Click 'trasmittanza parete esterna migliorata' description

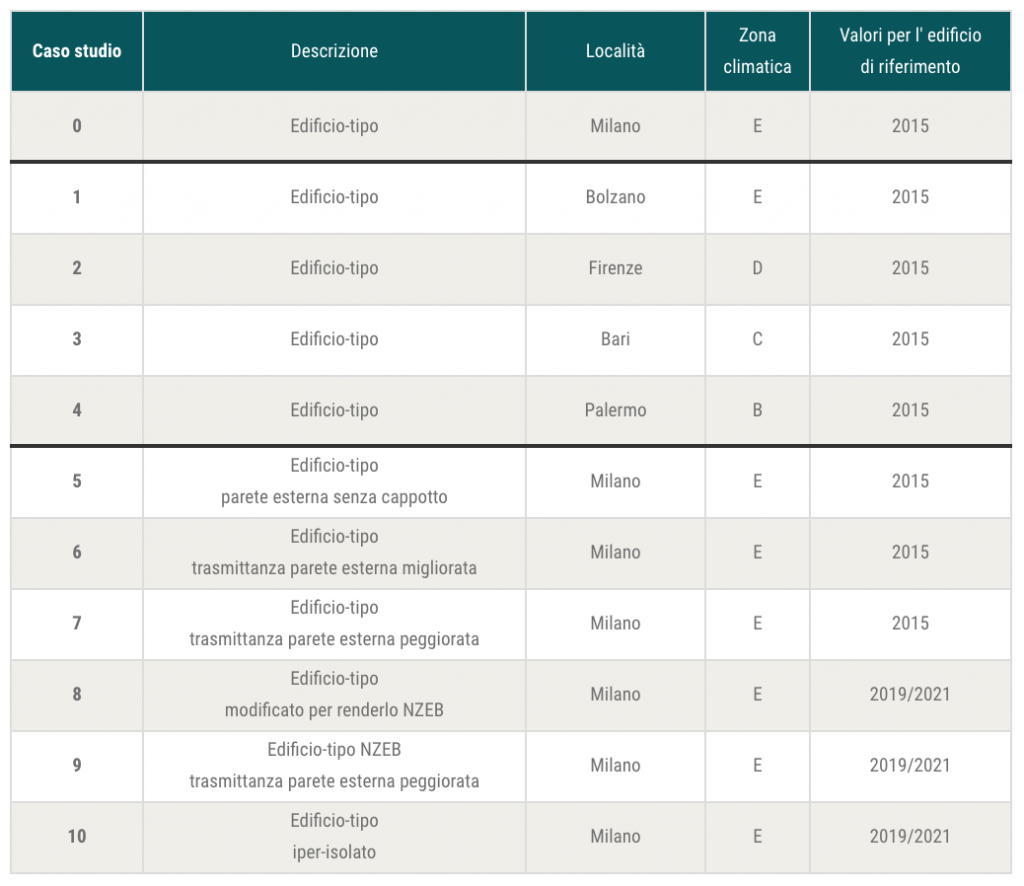[334, 569]
